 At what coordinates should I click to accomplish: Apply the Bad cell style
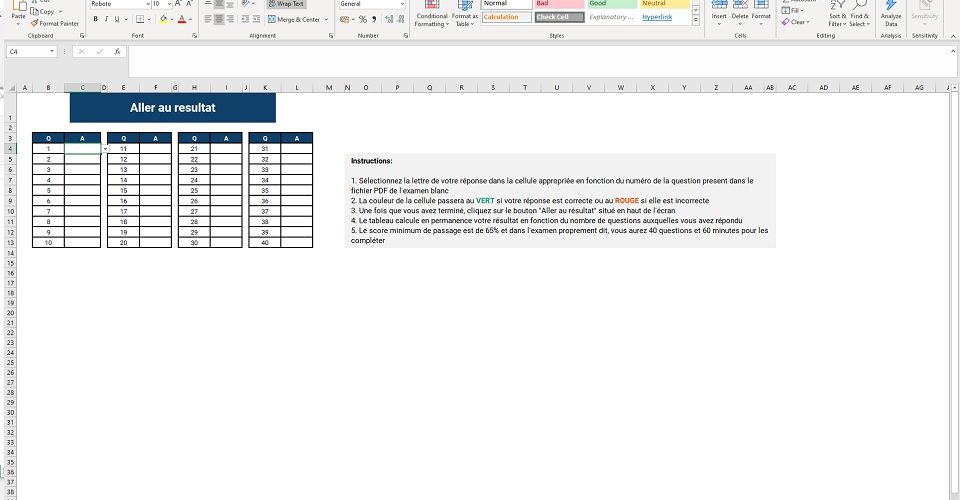tap(559, 4)
